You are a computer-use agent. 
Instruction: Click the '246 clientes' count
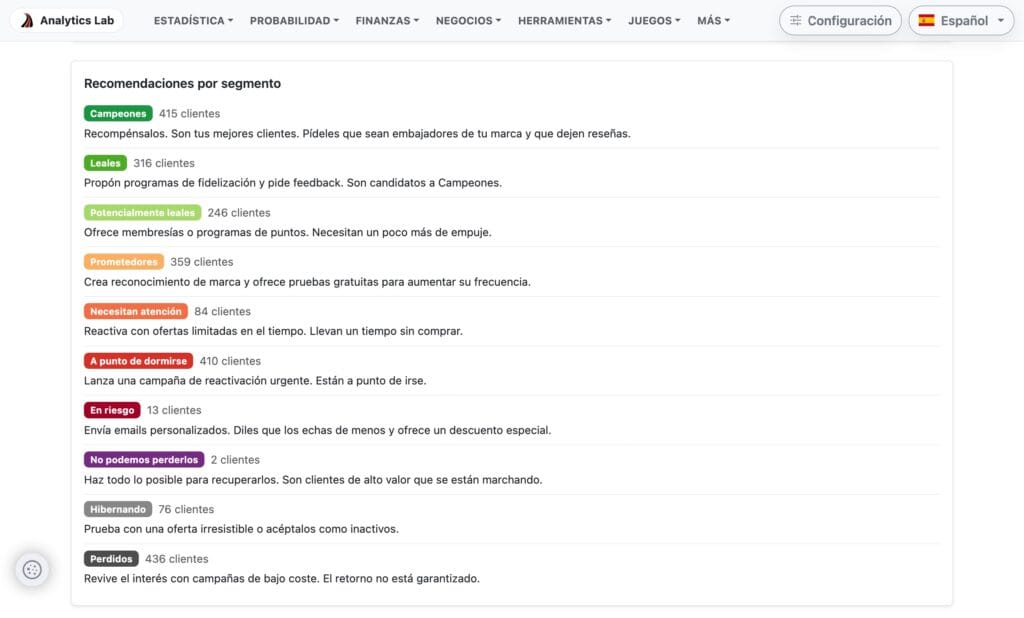tap(239, 213)
